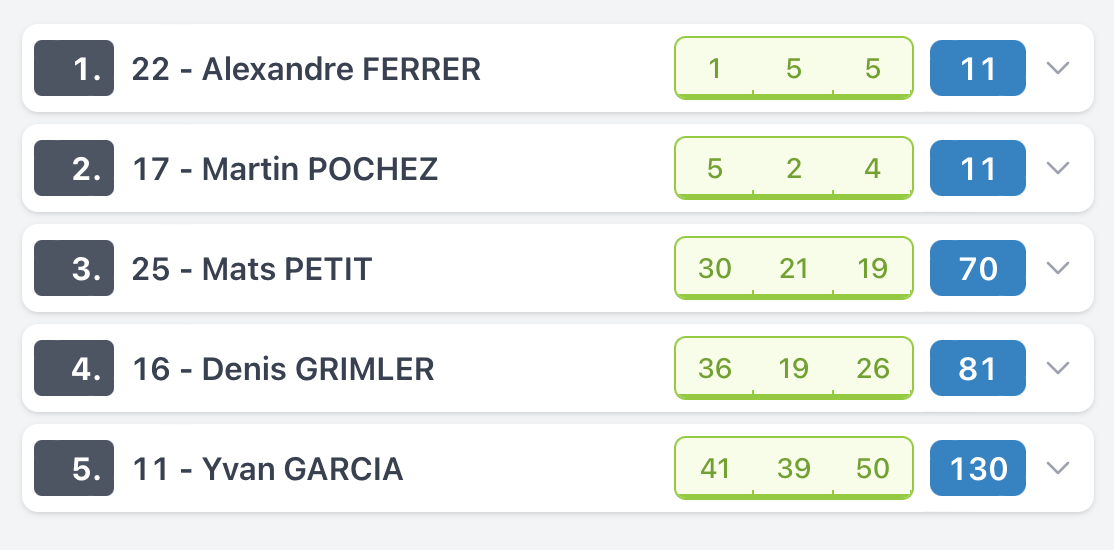1114x550 pixels.
Task: Click rank badge 3.
Action: click(x=74, y=268)
